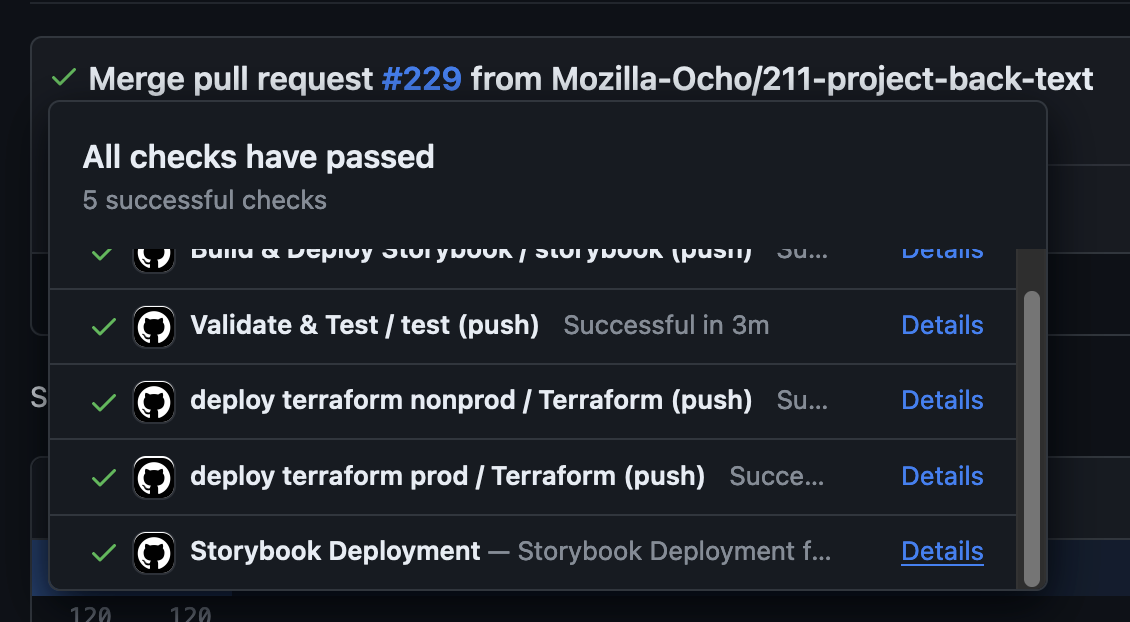Image resolution: width=1130 pixels, height=622 pixels.
Task: Select Validate & Test / test (push) label
Action: click(x=365, y=325)
